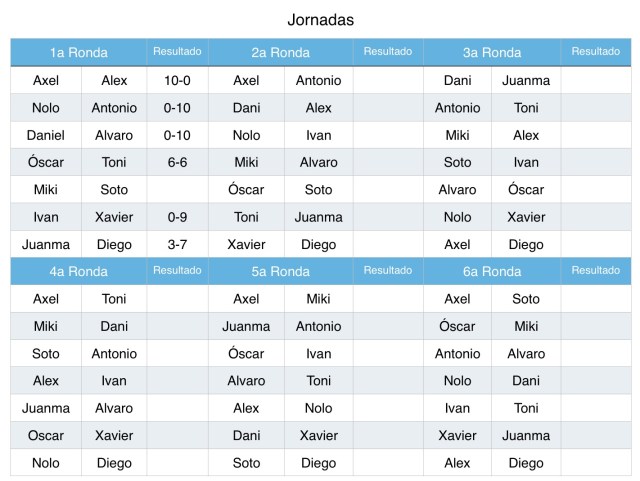The image size is (640, 481).
Task: Select the 3-7 result cell
Action: (177, 244)
